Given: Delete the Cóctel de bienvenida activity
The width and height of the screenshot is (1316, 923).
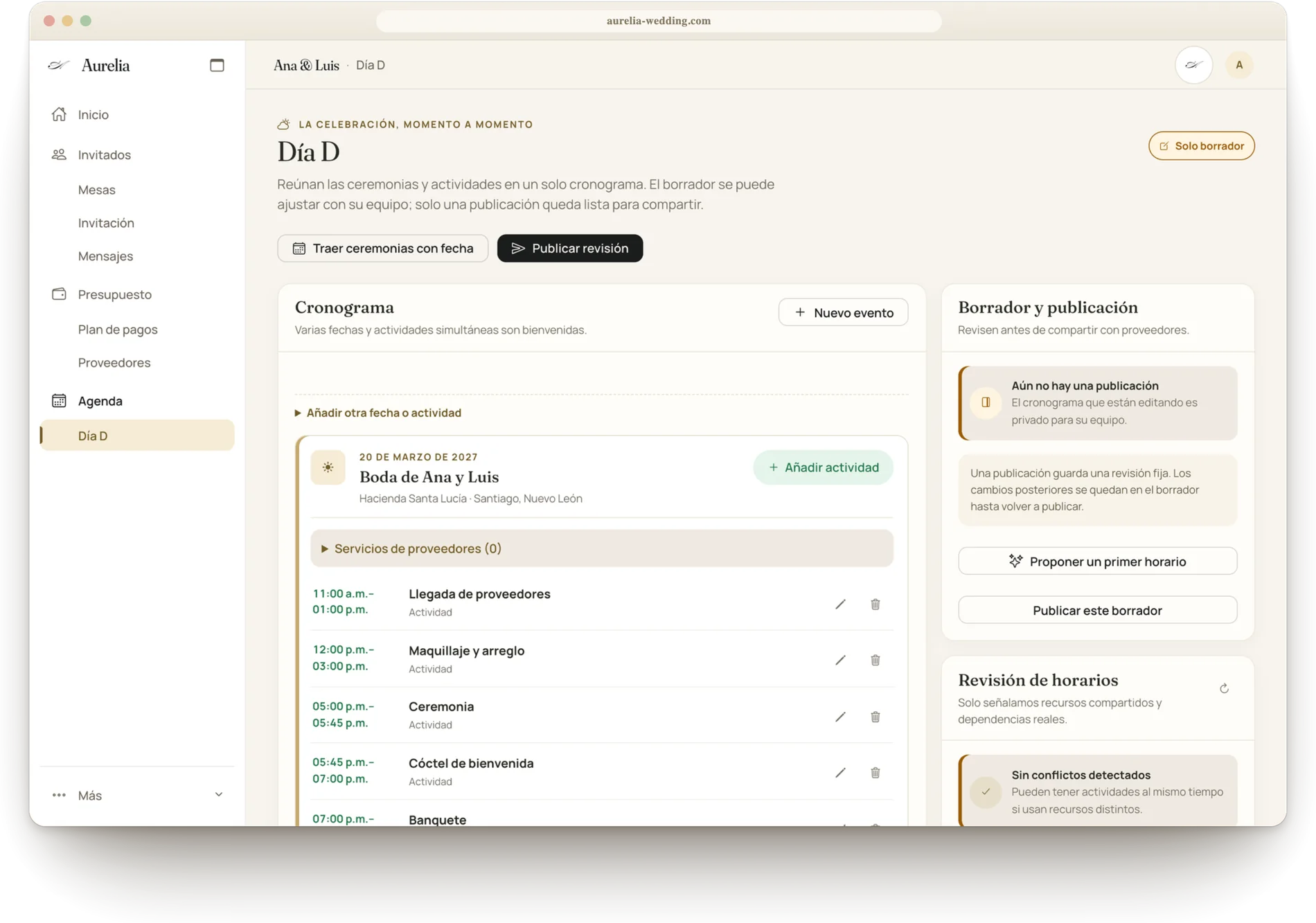Looking at the screenshot, I should tap(875, 773).
